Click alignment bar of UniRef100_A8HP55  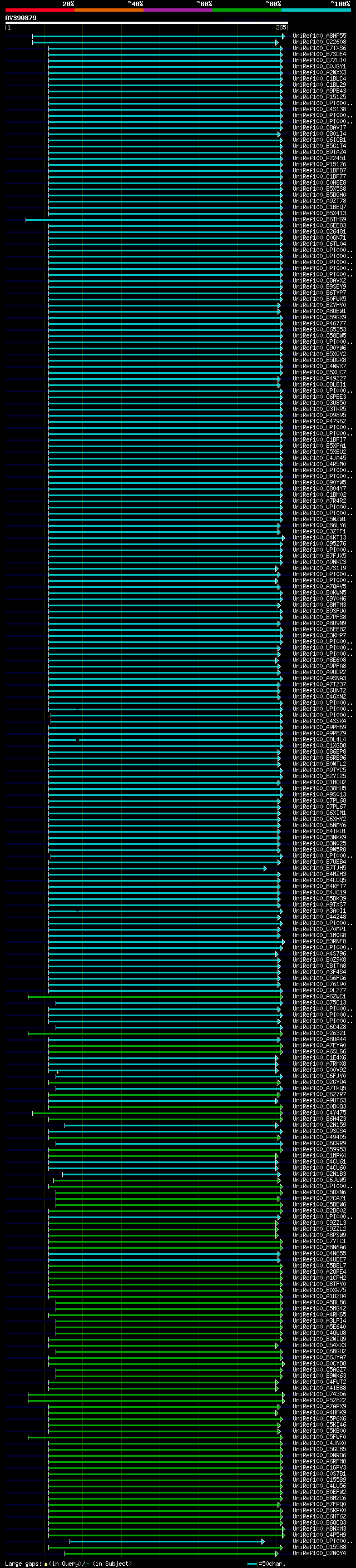point(158,37)
